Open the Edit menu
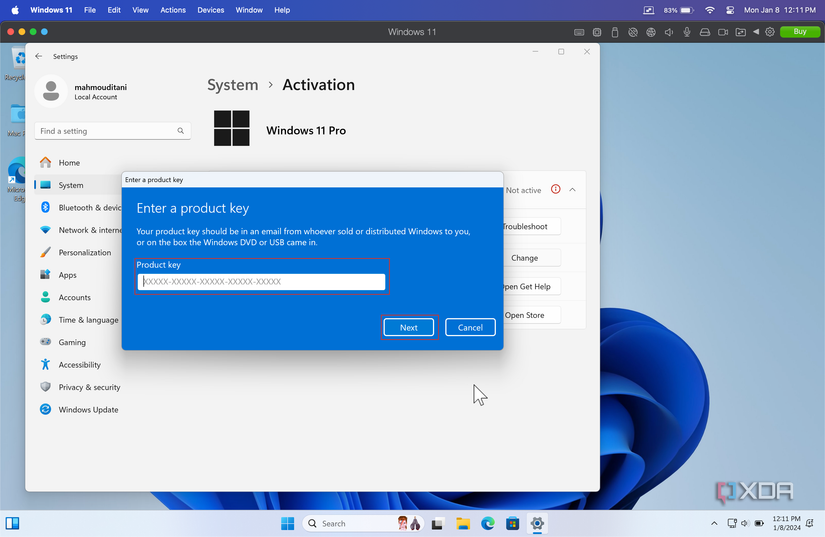The height and width of the screenshot is (537, 825). [114, 10]
